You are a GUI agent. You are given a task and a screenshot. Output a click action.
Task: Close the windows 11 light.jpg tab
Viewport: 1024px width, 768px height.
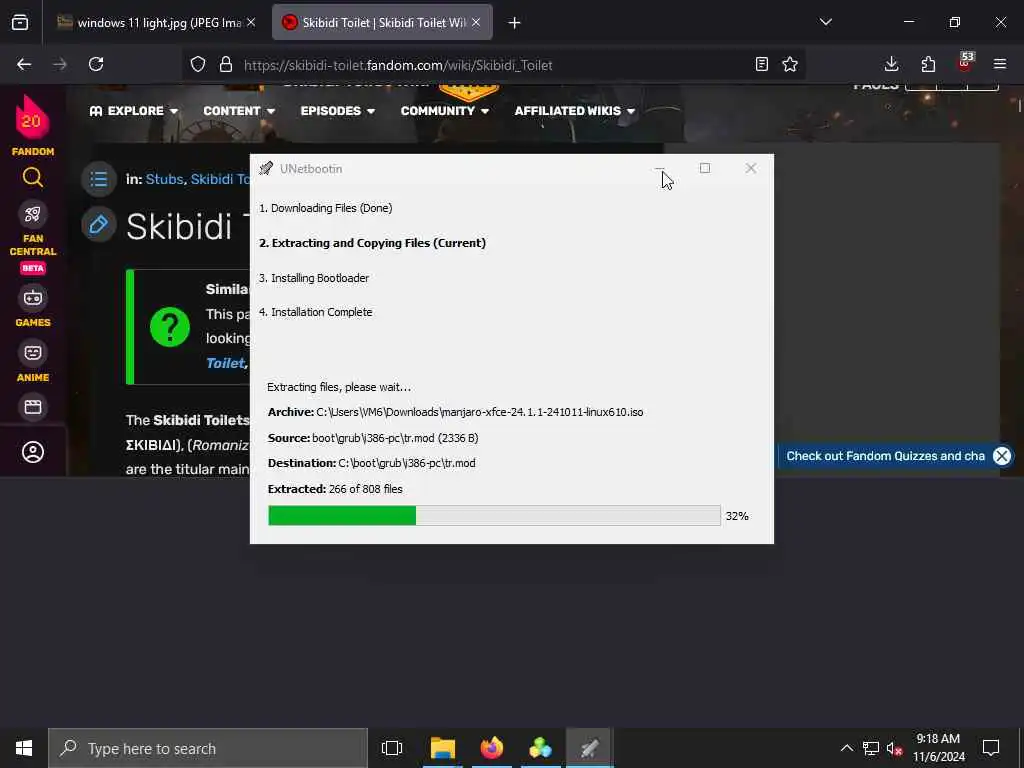[x=251, y=23]
